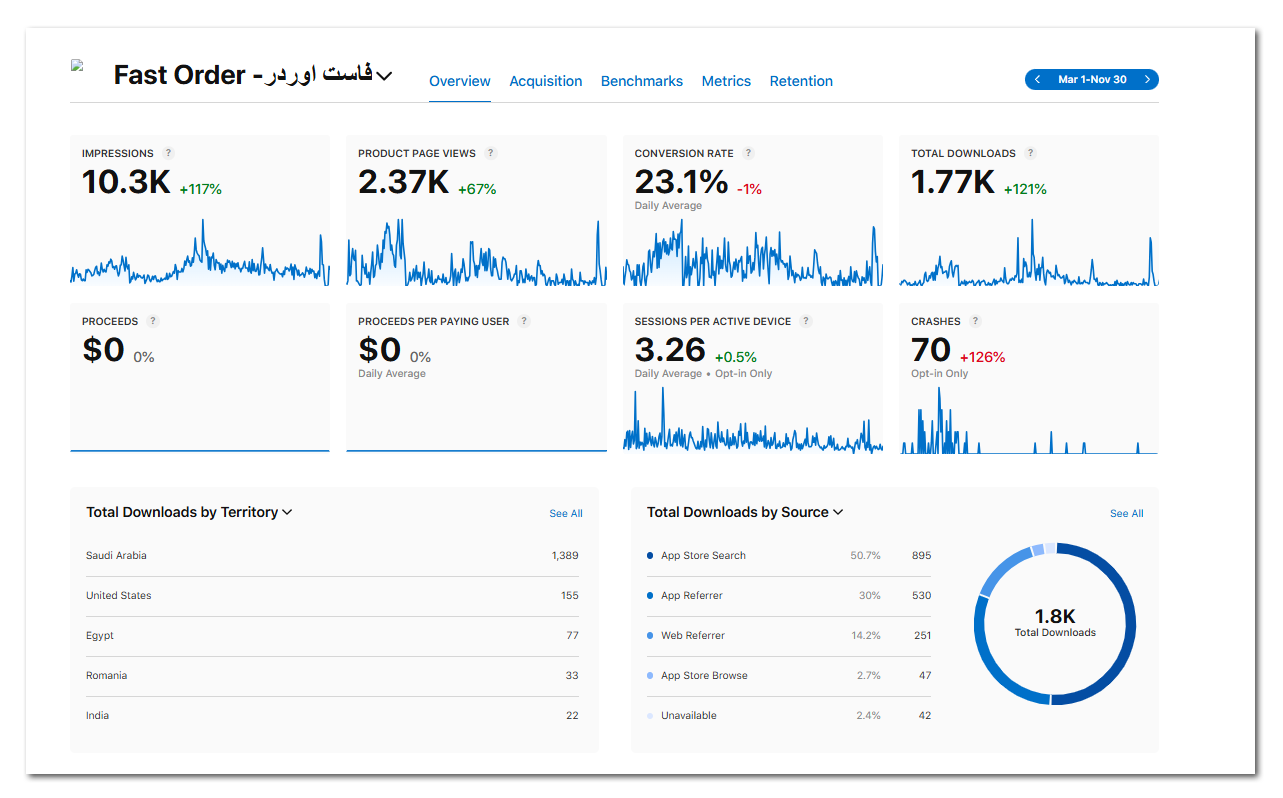1283x798 pixels.
Task: Select the India territory row
Action: pos(332,716)
